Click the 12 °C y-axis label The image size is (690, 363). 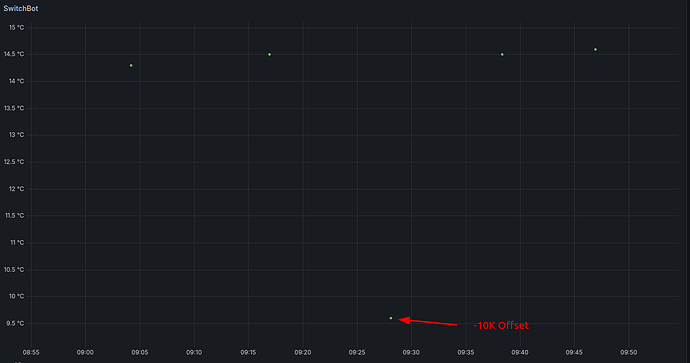click(x=17, y=189)
